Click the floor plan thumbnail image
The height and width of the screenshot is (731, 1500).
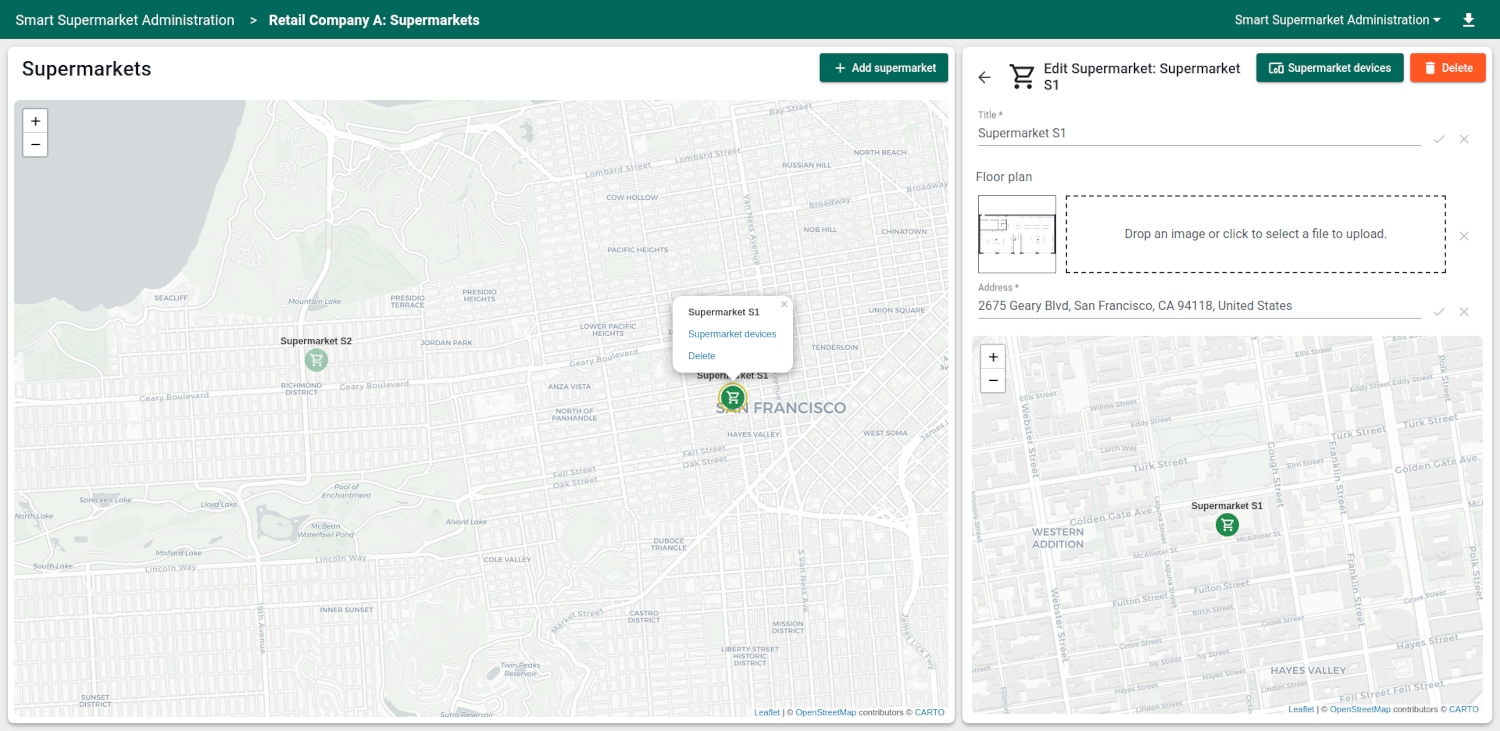tap(1017, 234)
